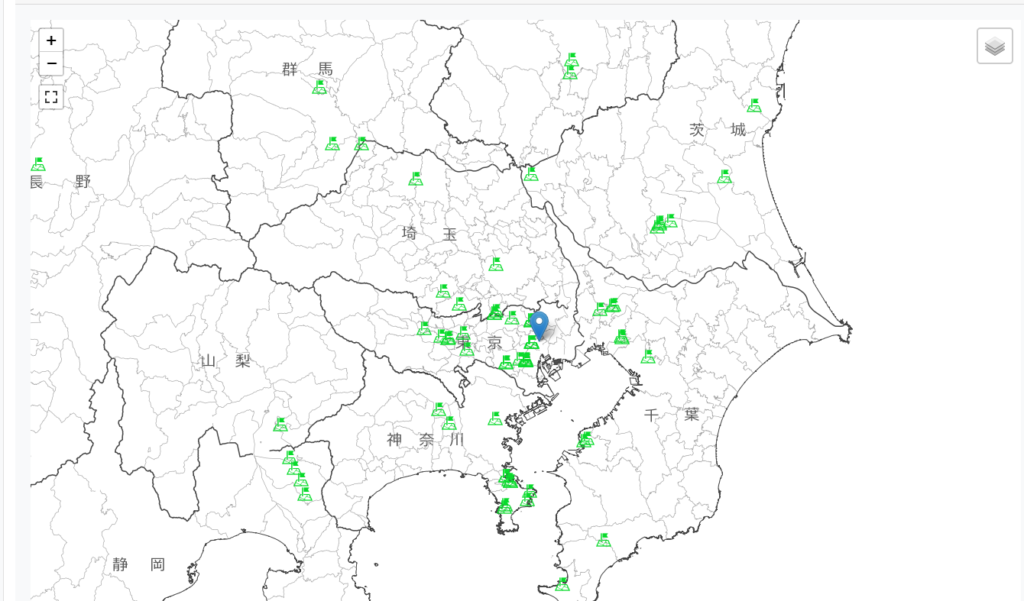
Task: Click green flag marker east of 神奈川 label
Action: click(x=494, y=418)
